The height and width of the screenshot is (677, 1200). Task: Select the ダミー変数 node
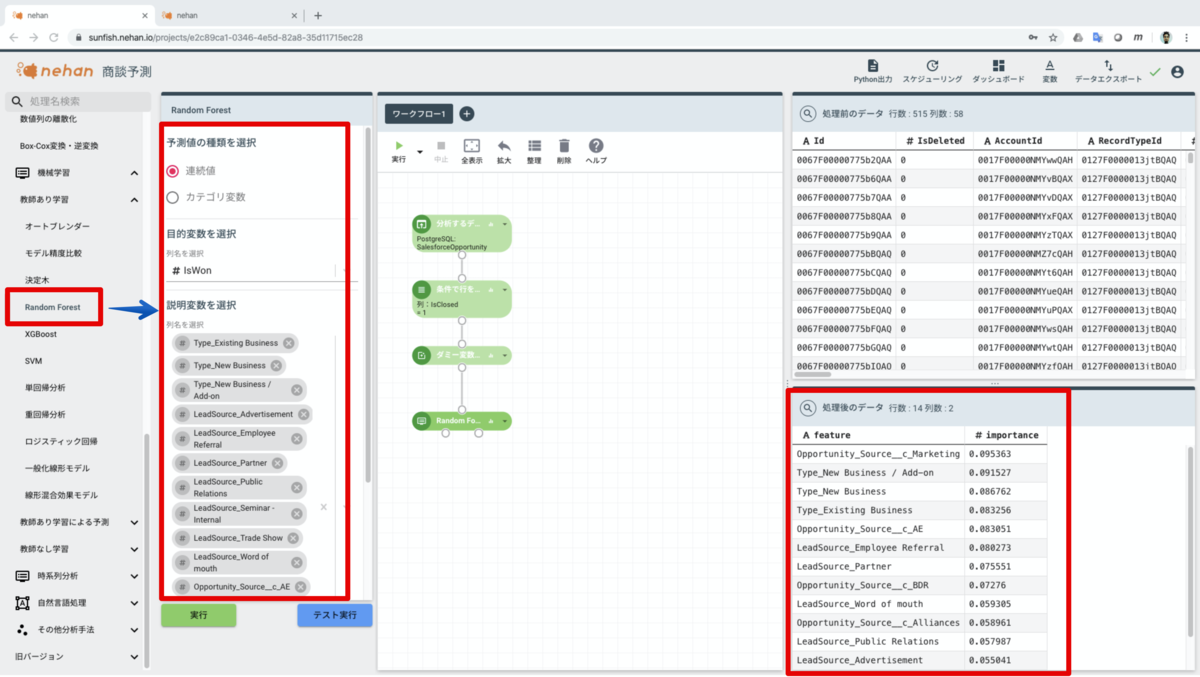[462, 355]
